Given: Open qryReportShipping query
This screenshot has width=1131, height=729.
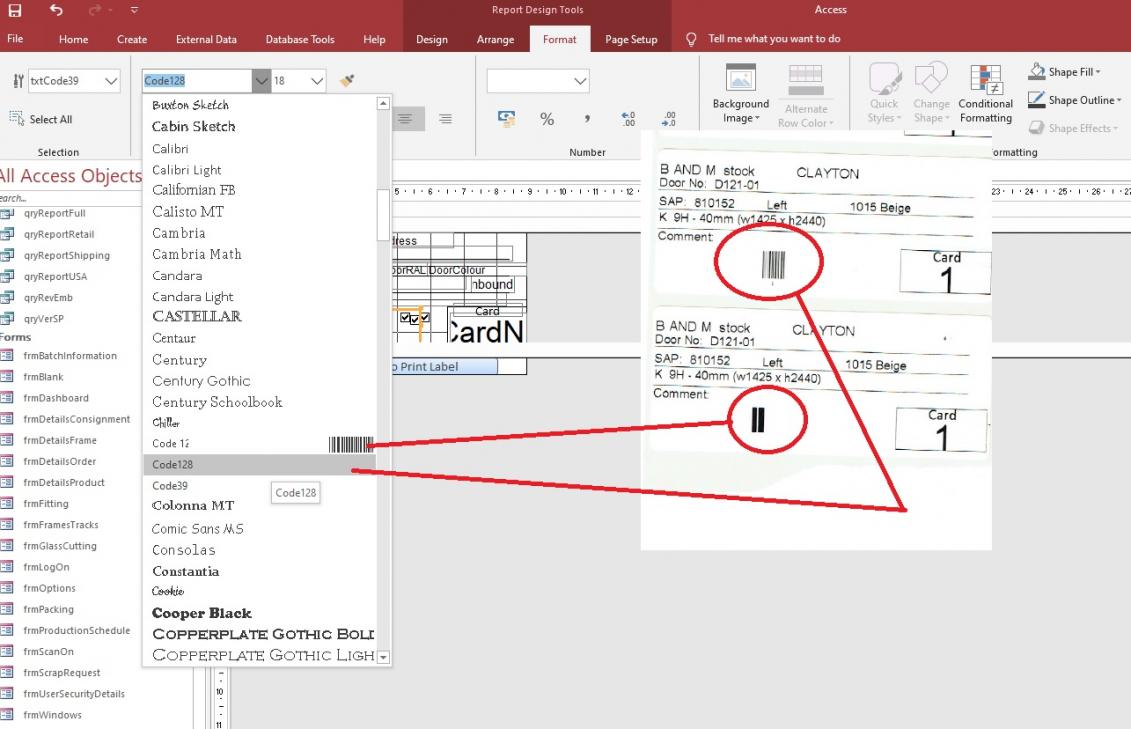Looking at the screenshot, I should (x=66, y=255).
